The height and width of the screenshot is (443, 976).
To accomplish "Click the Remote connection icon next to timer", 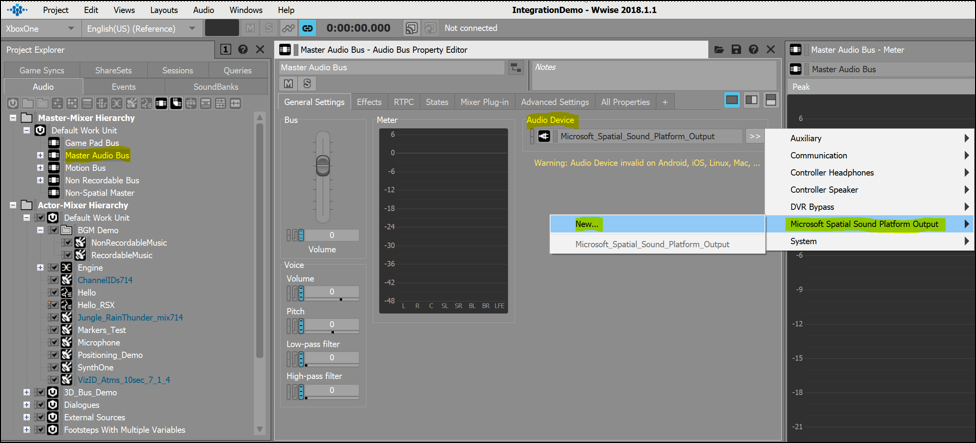I will (x=411, y=28).
